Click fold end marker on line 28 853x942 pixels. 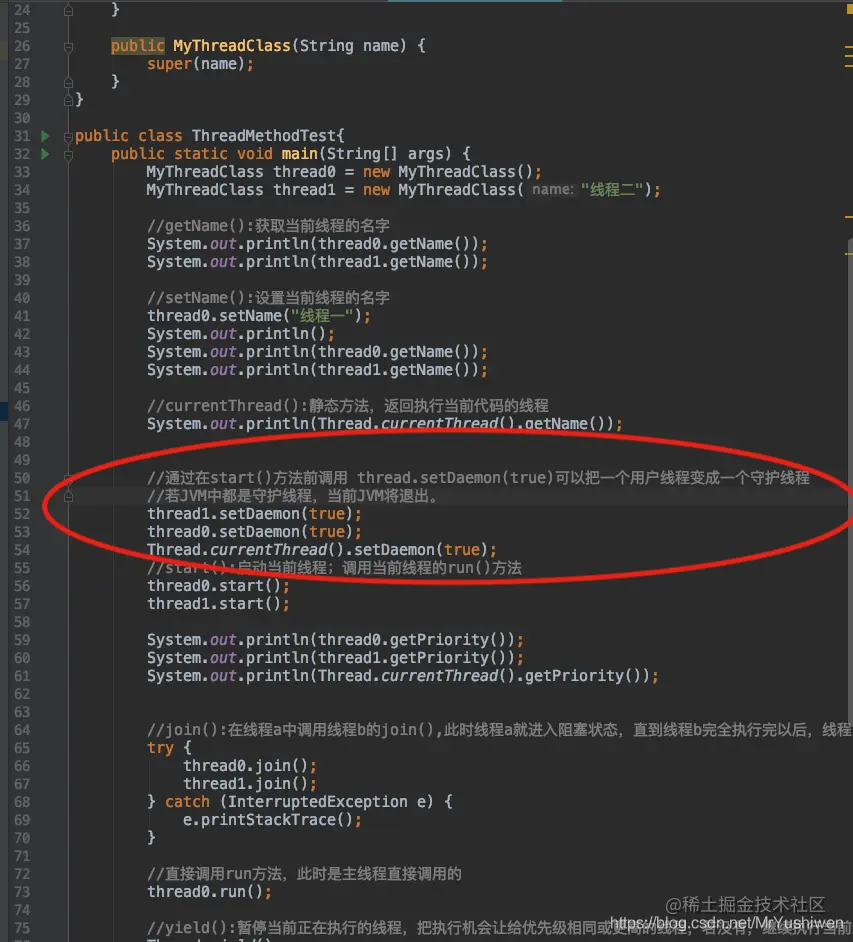tap(68, 82)
